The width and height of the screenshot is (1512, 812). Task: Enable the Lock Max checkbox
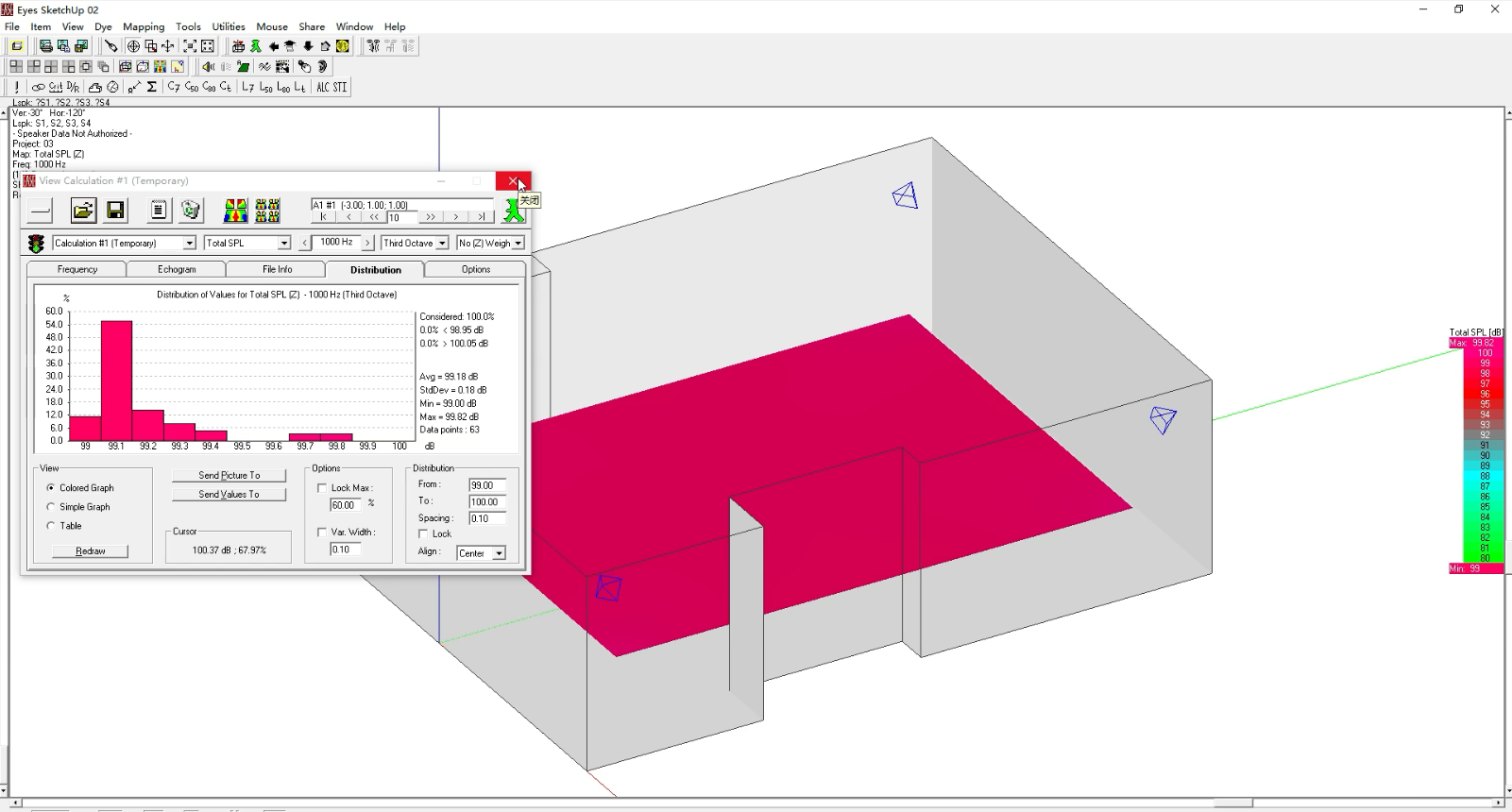pyautogui.click(x=322, y=488)
